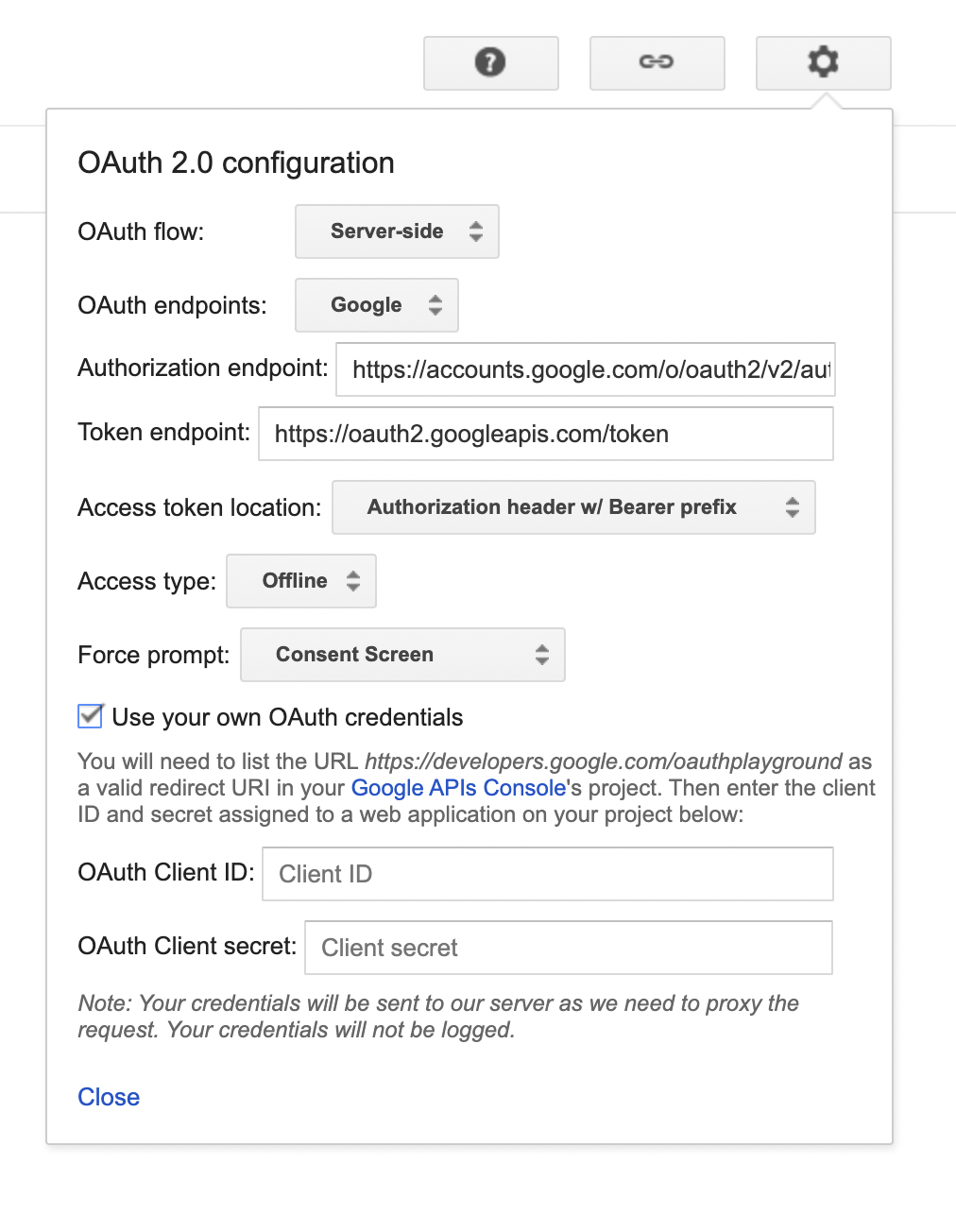Open the help icon at the top
The image size is (956, 1232).
pos(490,62)
